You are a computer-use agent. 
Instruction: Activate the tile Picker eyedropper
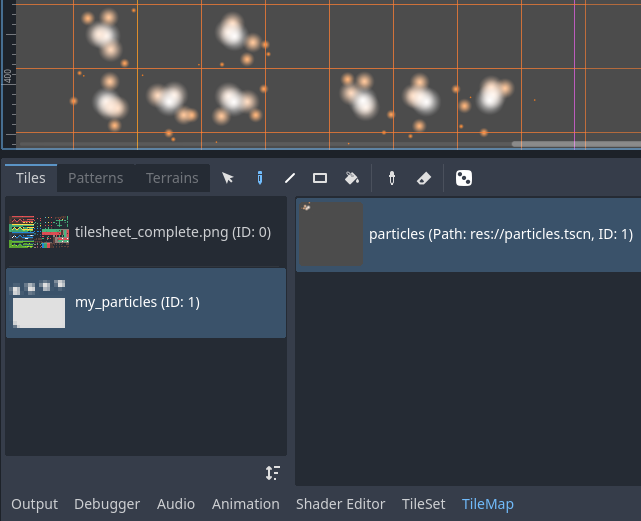pyautogui.click(x=392, y=178)
